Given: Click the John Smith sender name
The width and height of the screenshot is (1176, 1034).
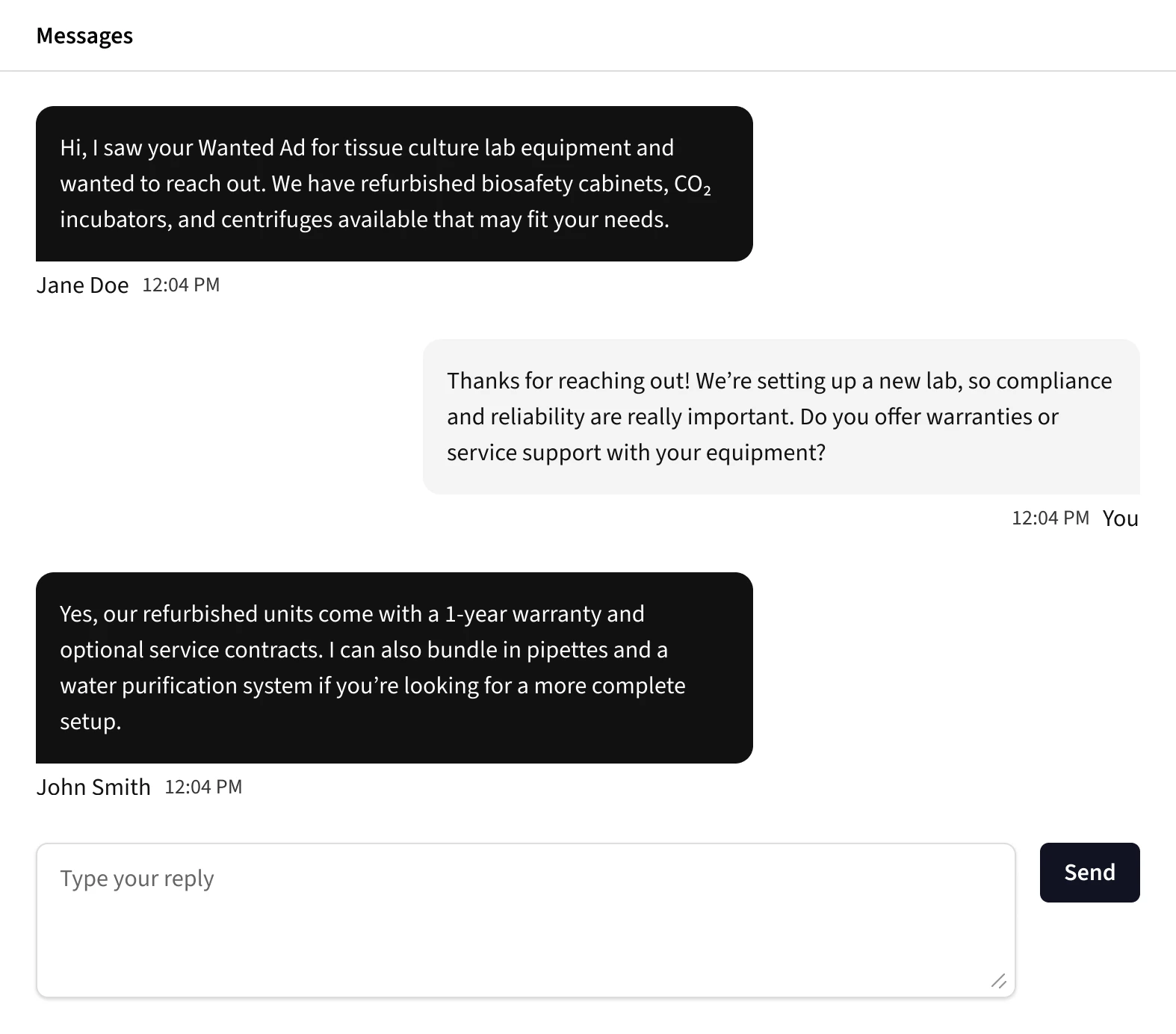Looking at the screenshot, I should tap(93, 787).
